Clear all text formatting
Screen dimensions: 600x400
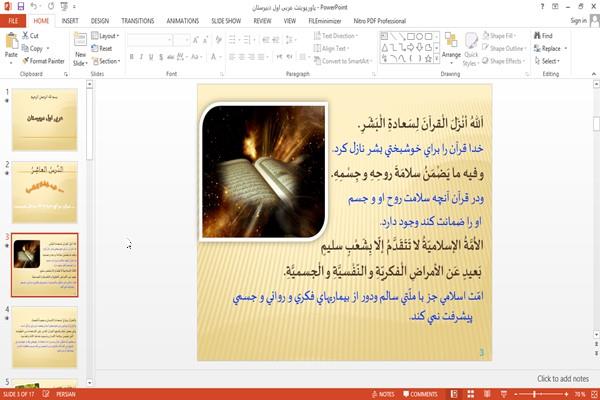click(x=218, y=40)
